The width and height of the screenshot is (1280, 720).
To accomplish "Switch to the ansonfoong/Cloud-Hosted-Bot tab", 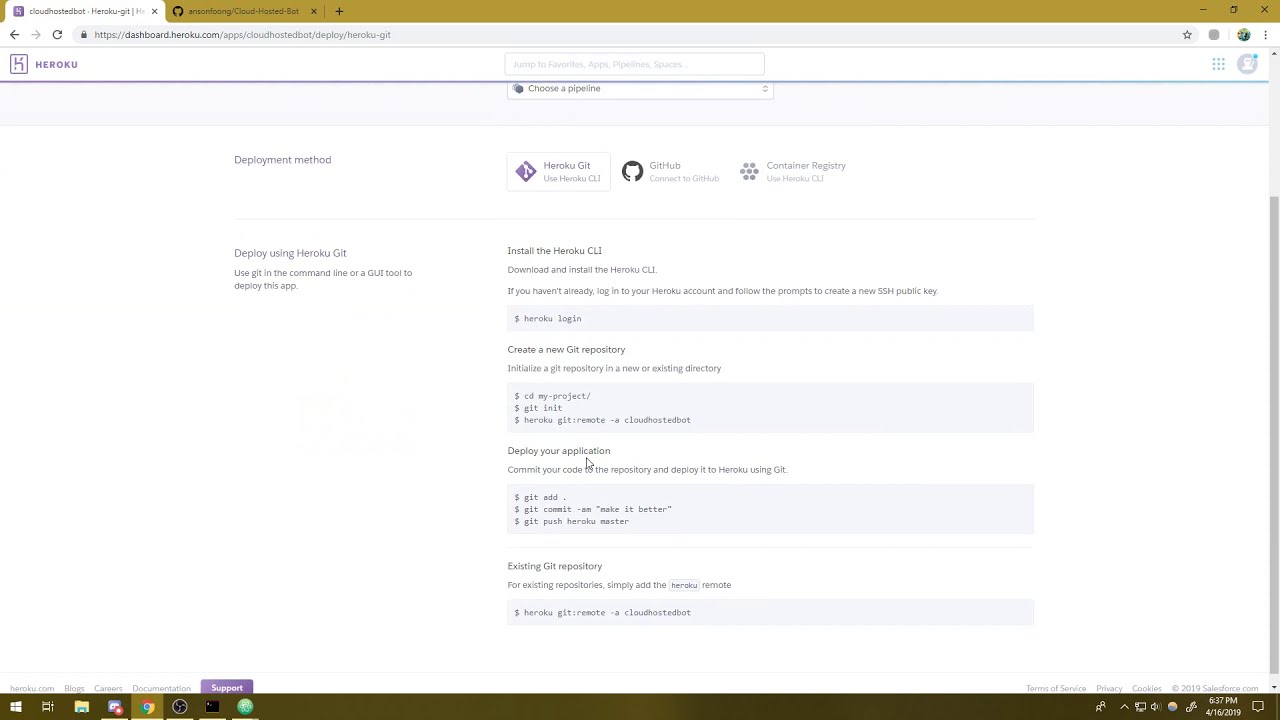I will pyautogui.click(x=246, y=11).
